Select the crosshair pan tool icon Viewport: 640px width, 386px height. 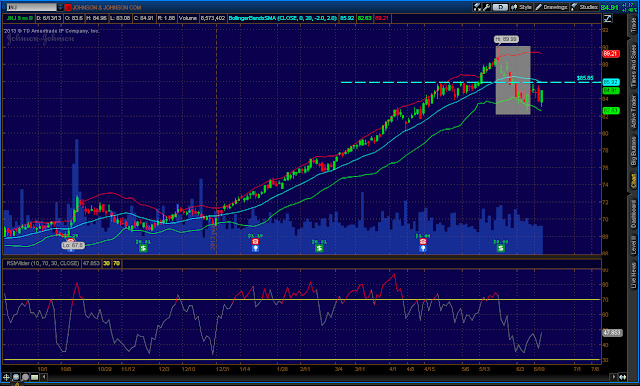(7, 377)
